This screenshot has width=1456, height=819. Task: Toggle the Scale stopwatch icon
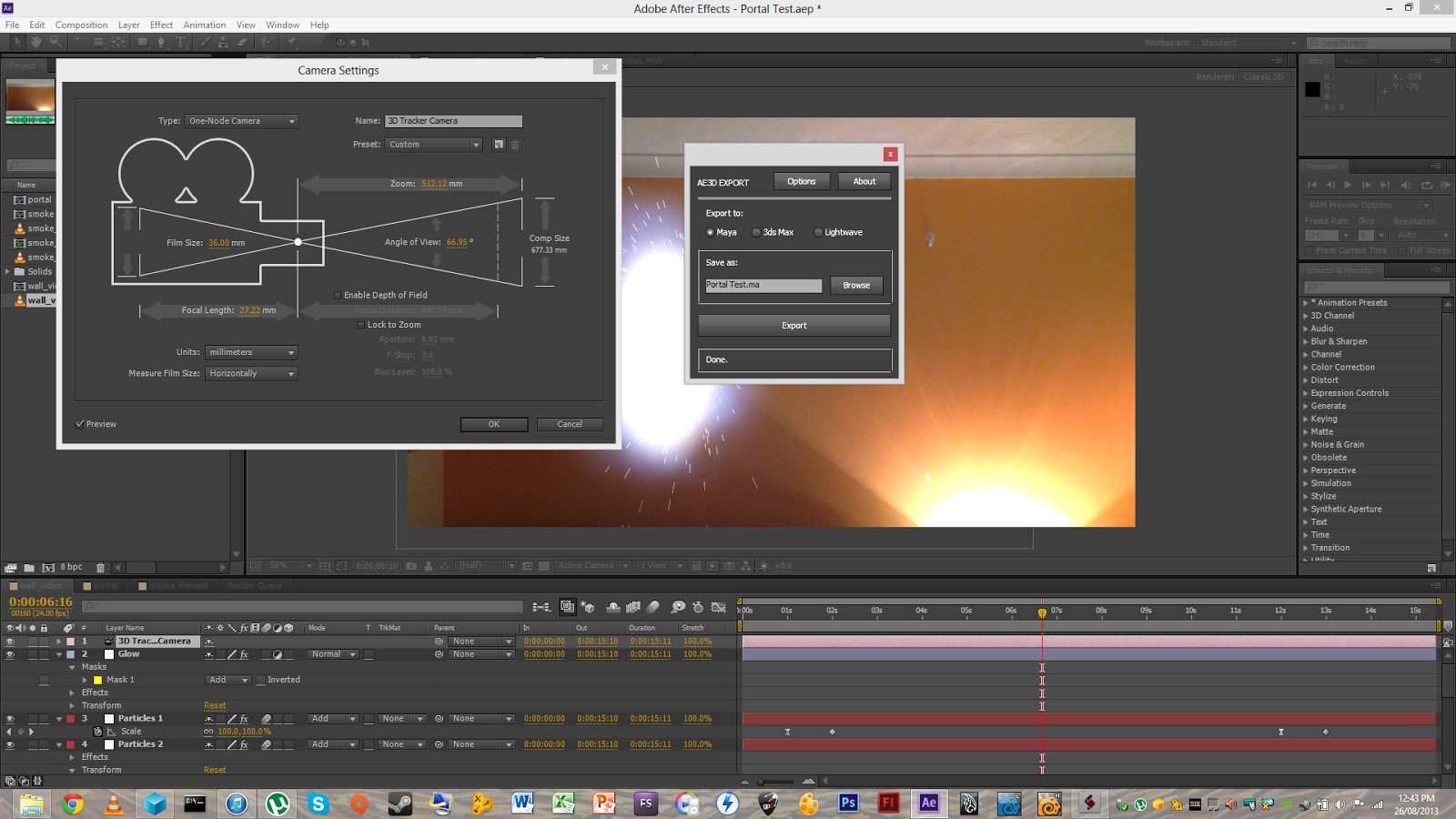(98, 732)
